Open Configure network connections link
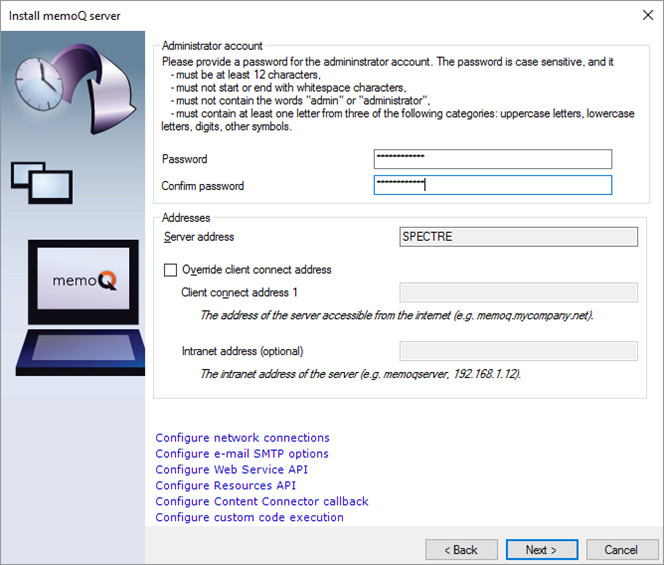The image size is (664, 565). (x=242, y=438)
